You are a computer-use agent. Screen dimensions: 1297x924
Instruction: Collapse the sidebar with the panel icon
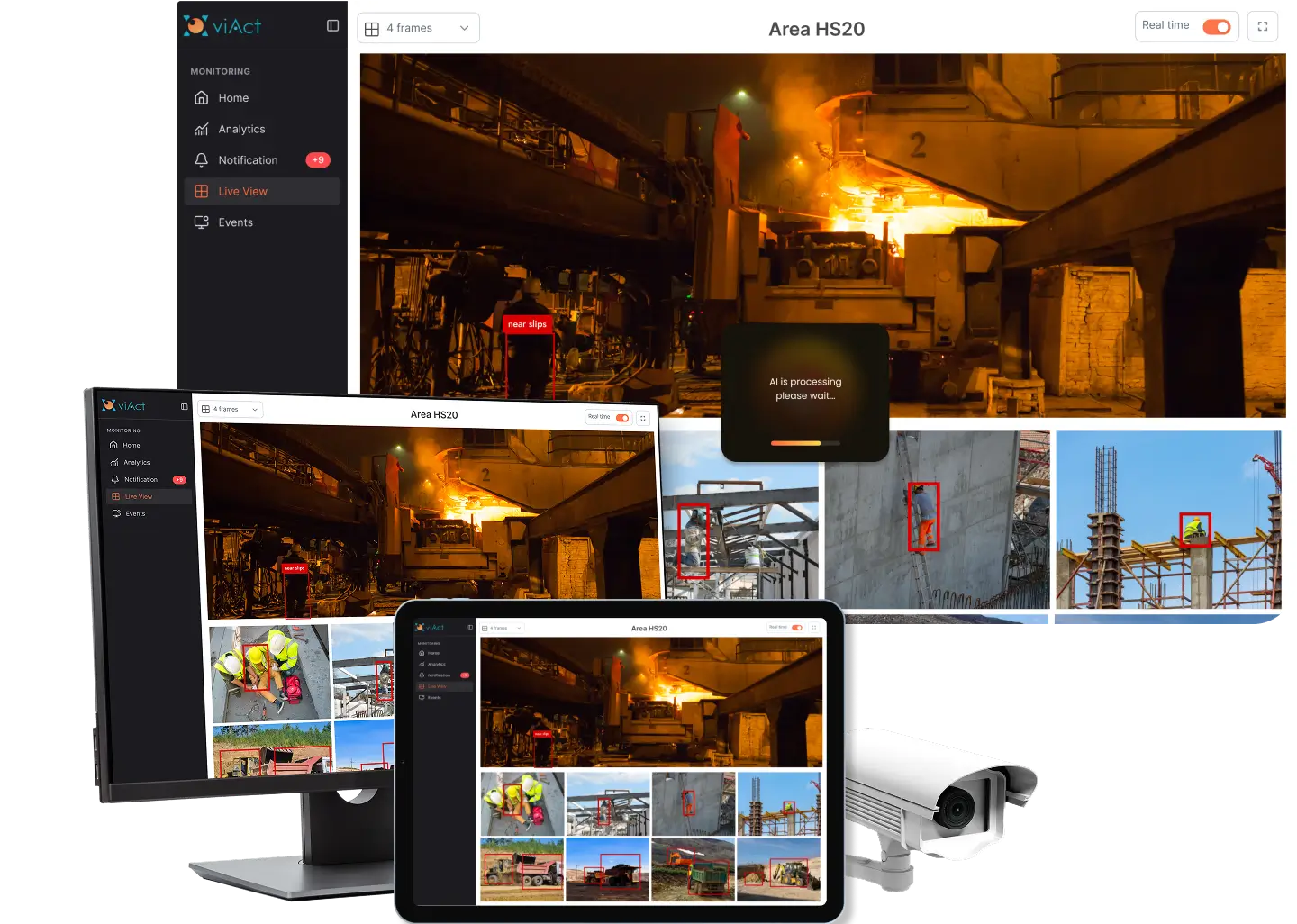[x=332, y=26]
